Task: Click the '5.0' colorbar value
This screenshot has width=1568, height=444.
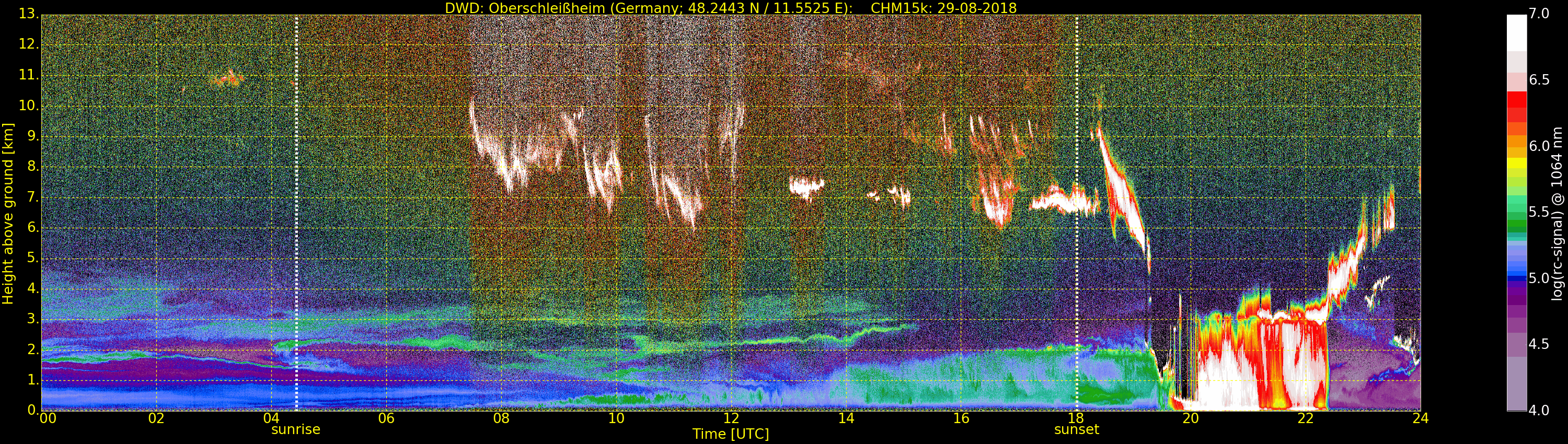Action: (x=1539, y=278)
